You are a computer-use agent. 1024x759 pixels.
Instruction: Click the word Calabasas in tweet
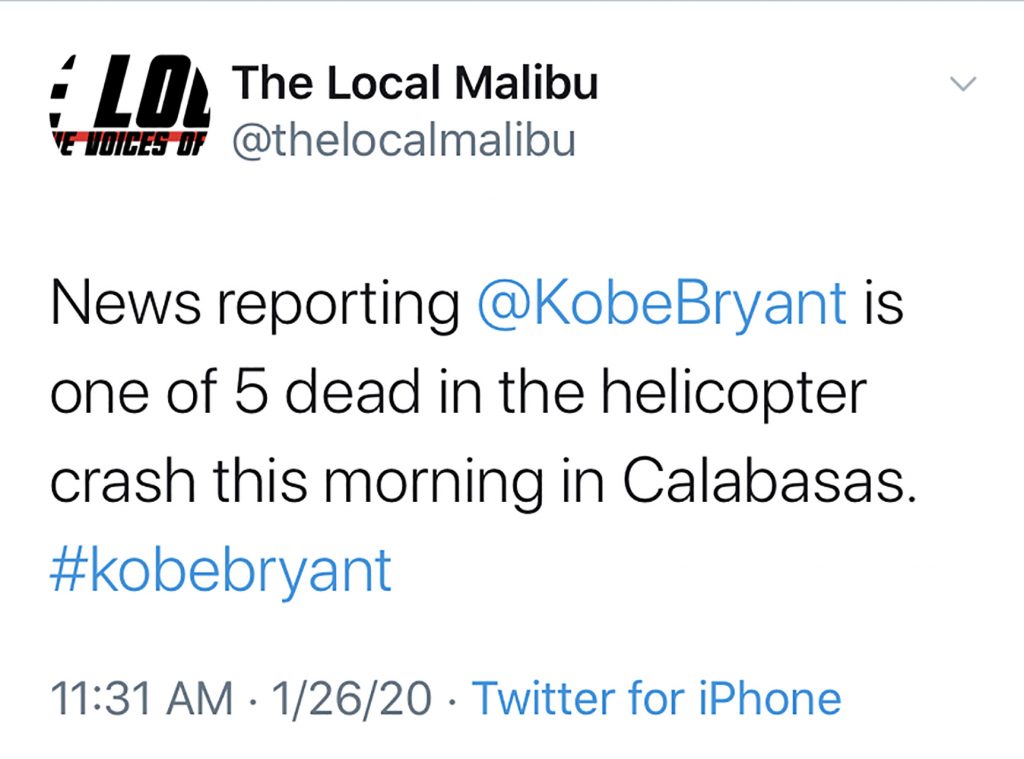pyautogui.click(x=769, y=481)
